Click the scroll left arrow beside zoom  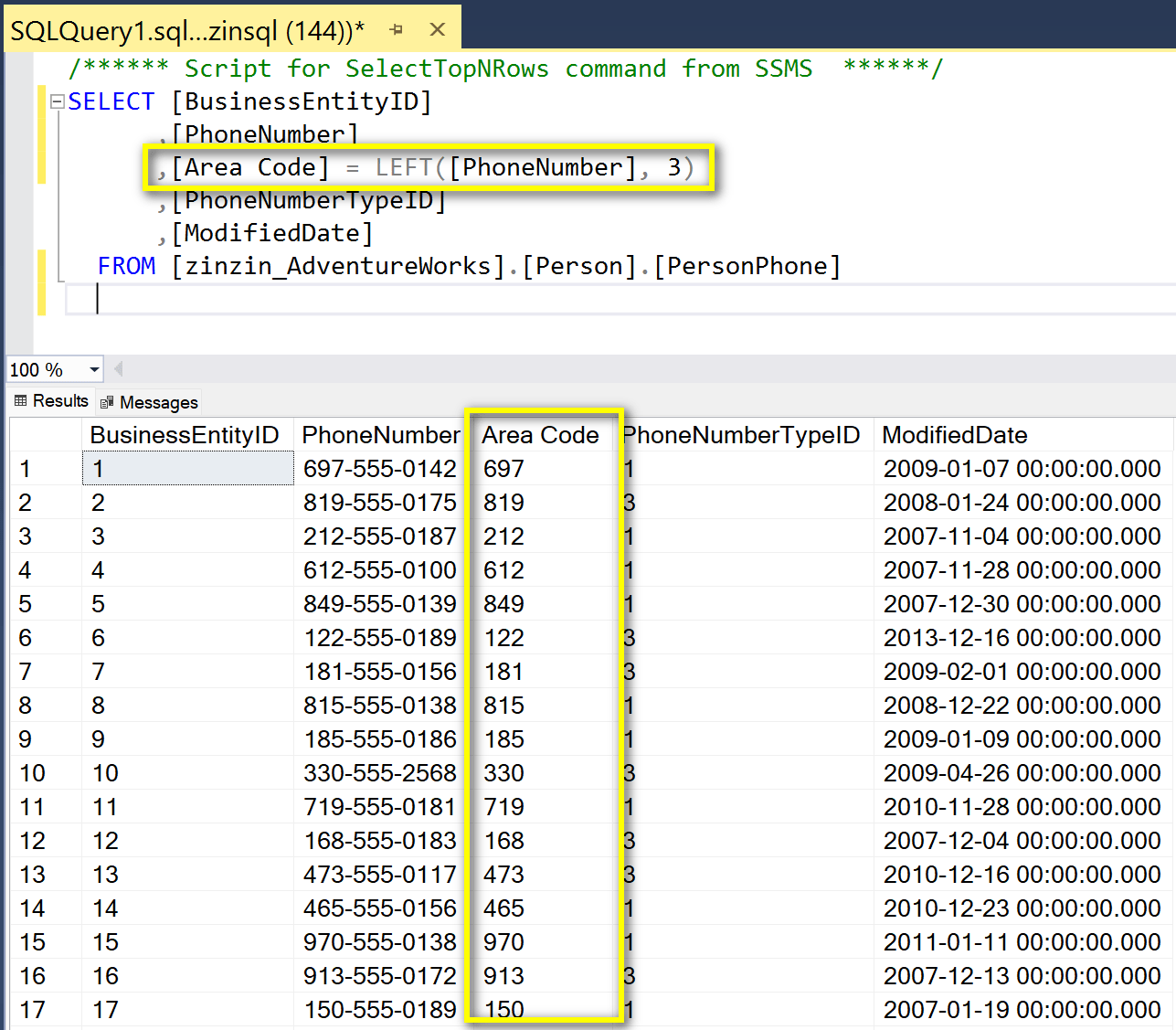(x=118, y=369)
